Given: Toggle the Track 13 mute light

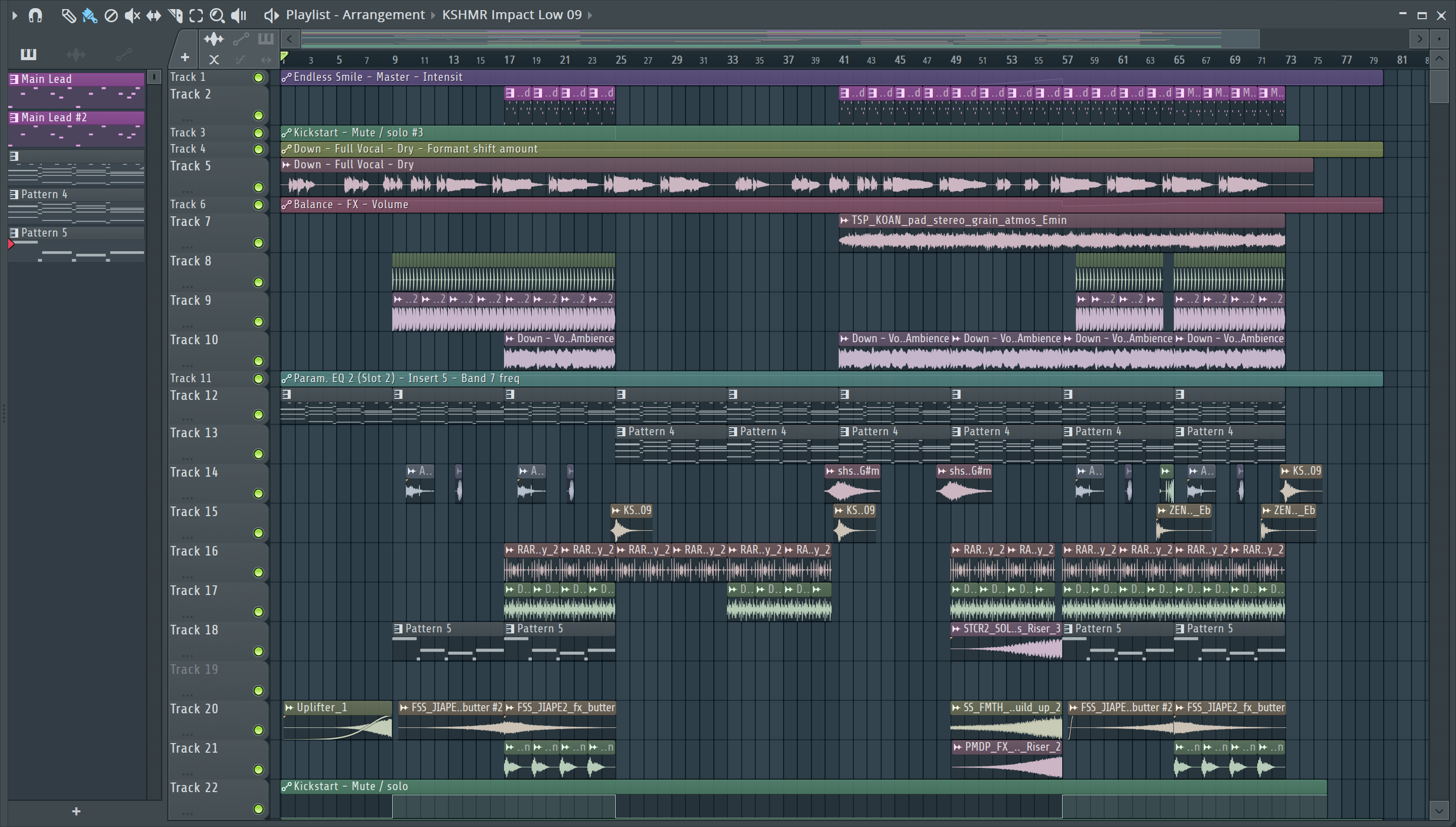Looking at the screenshot, I should [x=258, y=454].
